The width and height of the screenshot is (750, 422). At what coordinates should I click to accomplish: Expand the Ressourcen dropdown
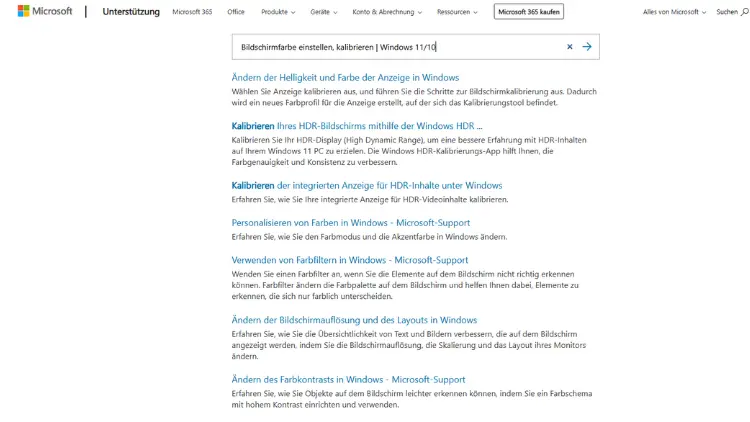[x=457, y=12]
